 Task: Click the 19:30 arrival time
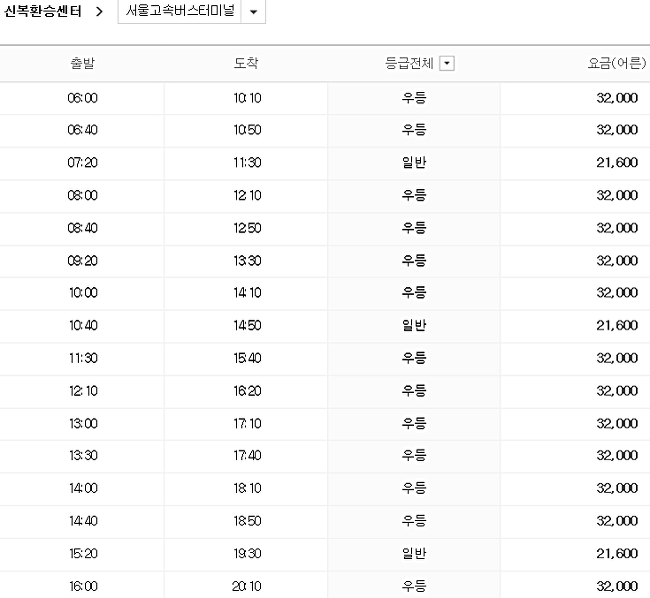[247, 554]
